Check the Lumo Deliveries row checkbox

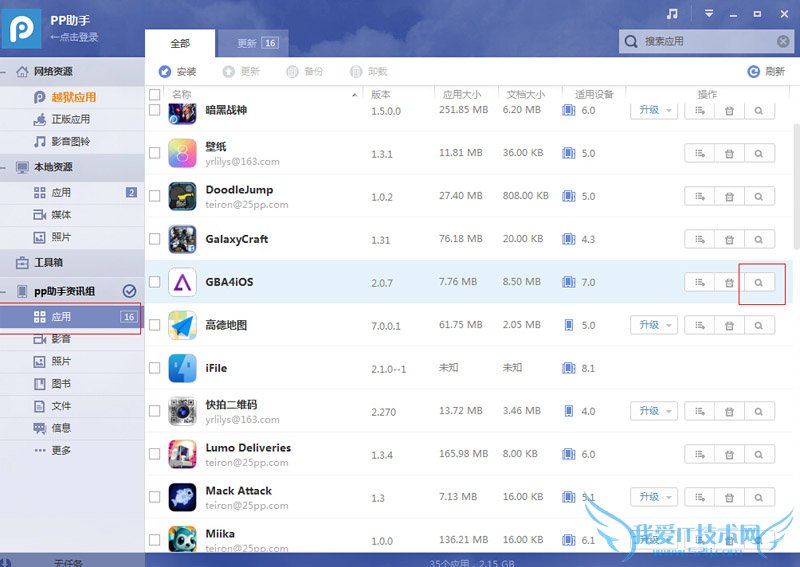[x=155, y=454]
